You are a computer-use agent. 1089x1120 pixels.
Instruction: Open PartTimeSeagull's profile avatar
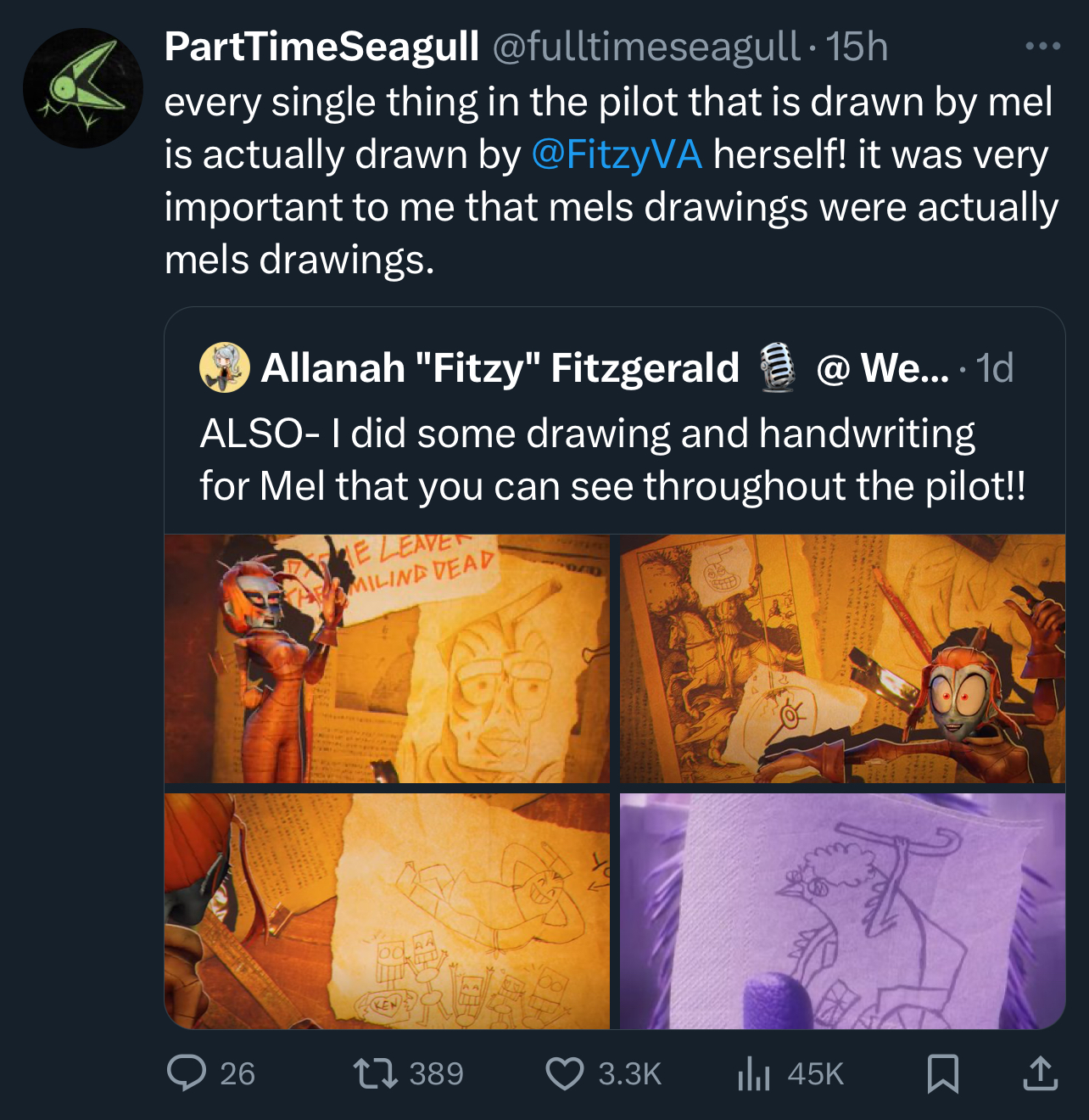coord(82,88)
